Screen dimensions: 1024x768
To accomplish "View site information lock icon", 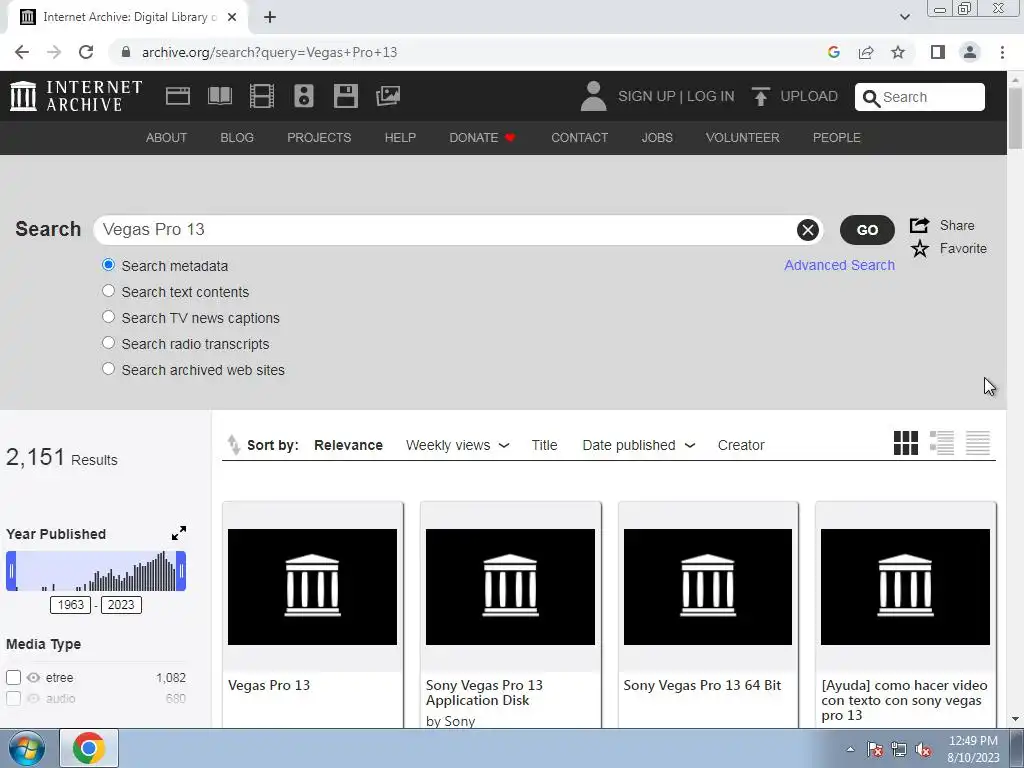I will tap(126, 52).
